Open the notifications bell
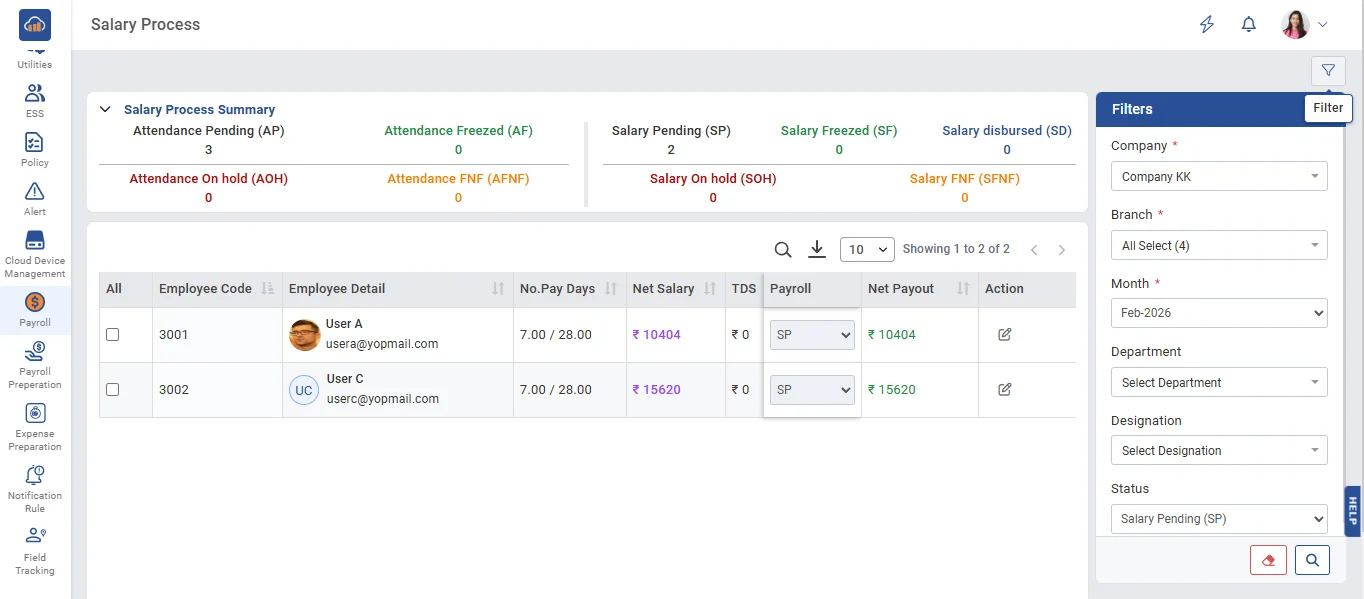 [1248, 25]
